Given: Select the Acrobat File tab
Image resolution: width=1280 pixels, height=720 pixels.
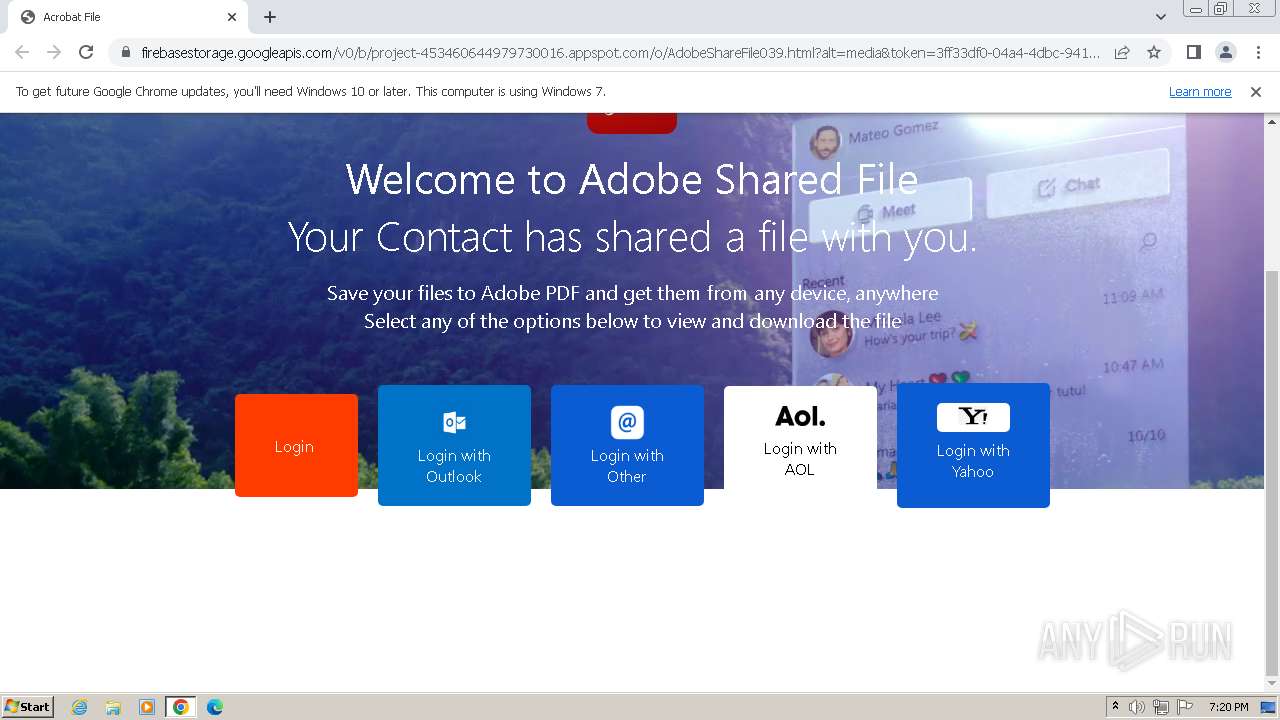Looking at the screenshot, I should [x=127, y=17].
